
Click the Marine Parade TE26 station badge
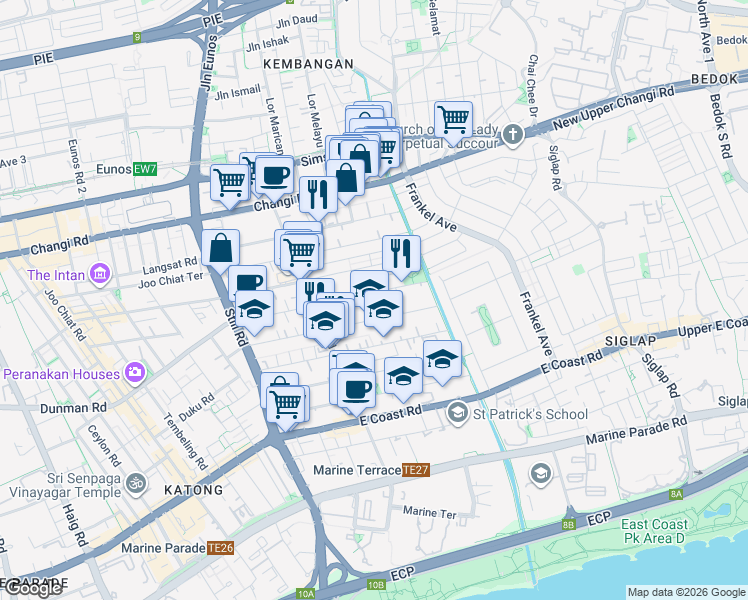coord(220,548)
